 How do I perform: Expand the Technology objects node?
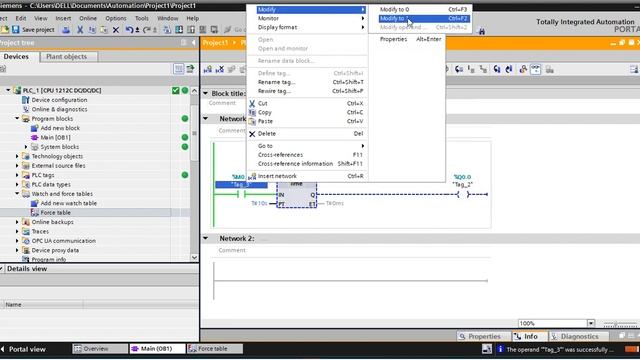pos(17,156)
